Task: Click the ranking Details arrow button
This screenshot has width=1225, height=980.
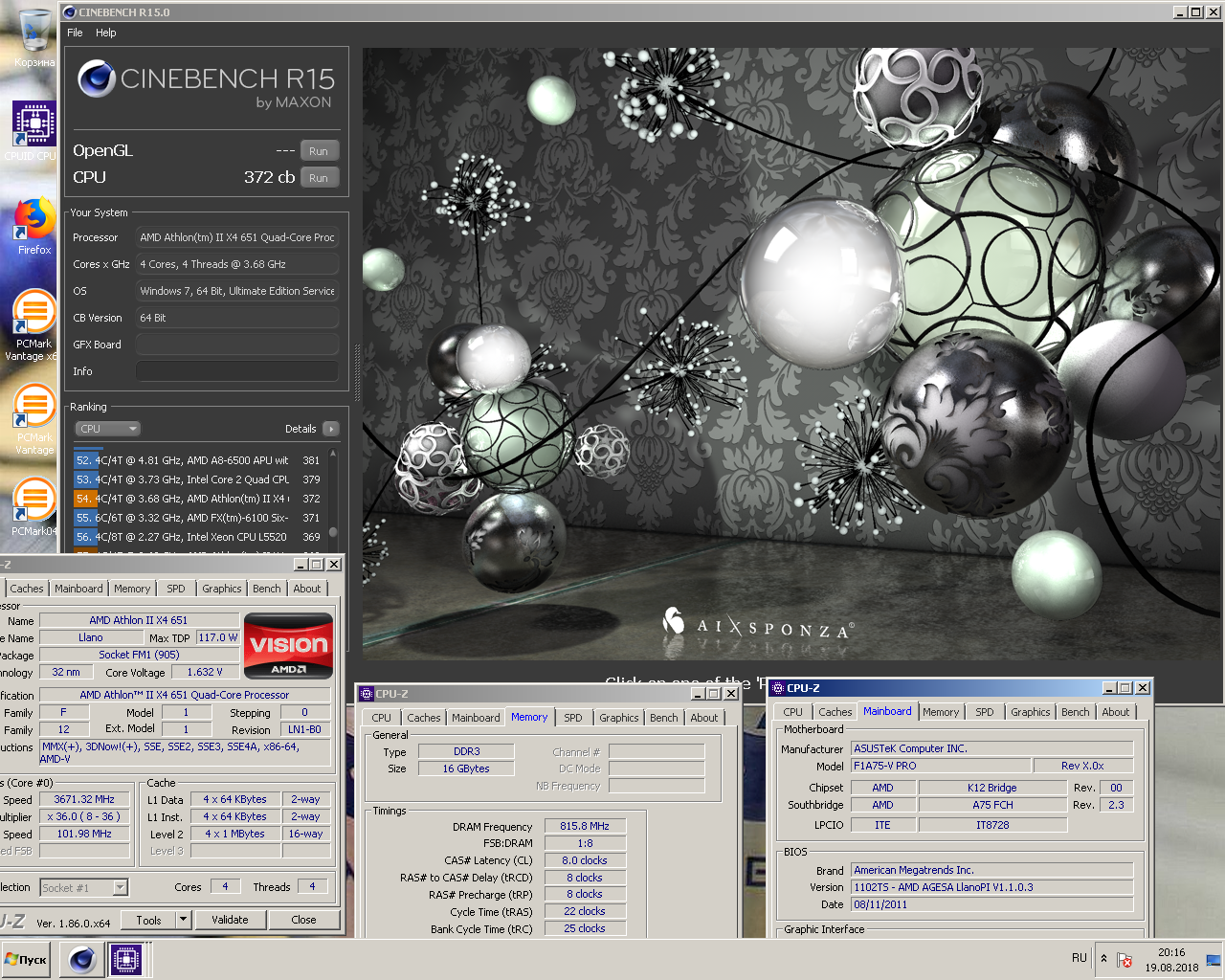Action: pyautogui.click(x=331, y=429)
